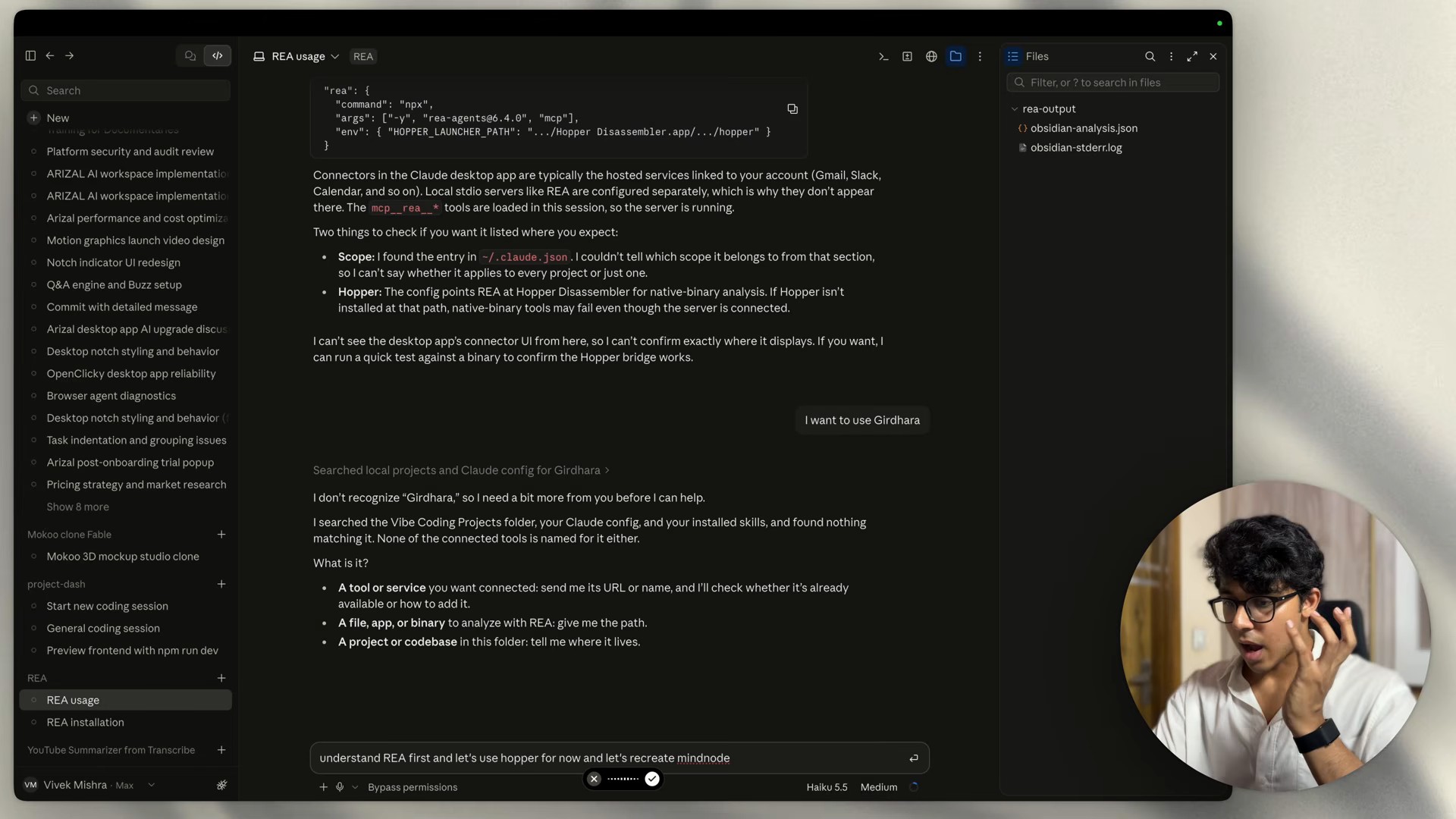The height and width of the screenshot is (819, 1456).
Task: Start voice input with the microphone
Action: (x=340, y=787)
